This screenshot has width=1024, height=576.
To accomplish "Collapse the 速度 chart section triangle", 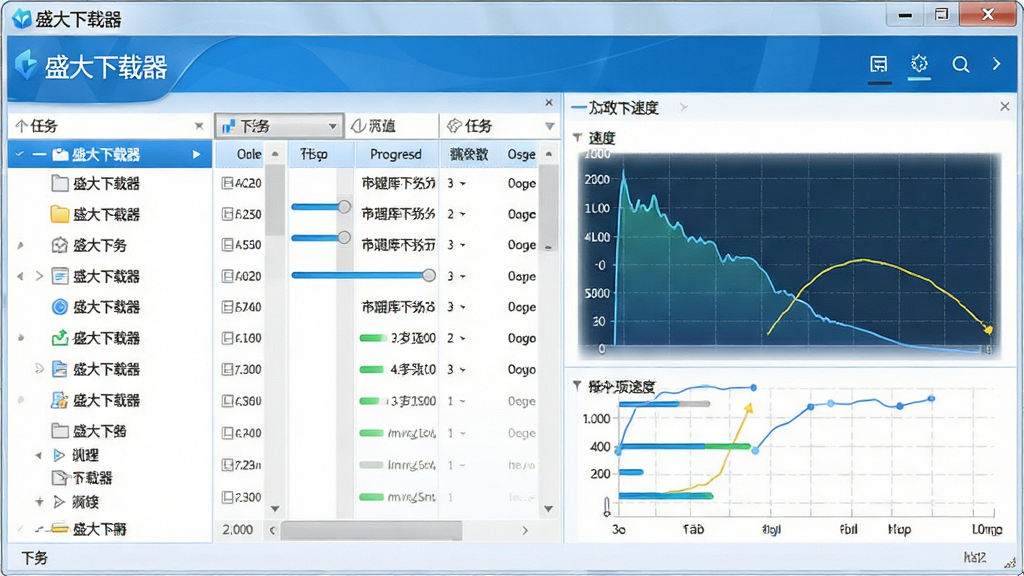I will pos(577,137).
